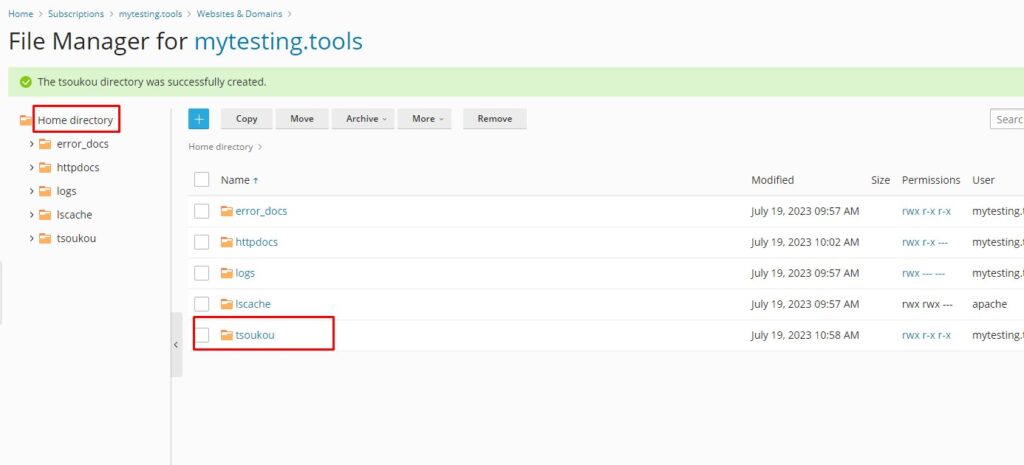The image size is (1024, 465).
Task: Open the Archive dropdown menu
Action: [x=363, y=119]
